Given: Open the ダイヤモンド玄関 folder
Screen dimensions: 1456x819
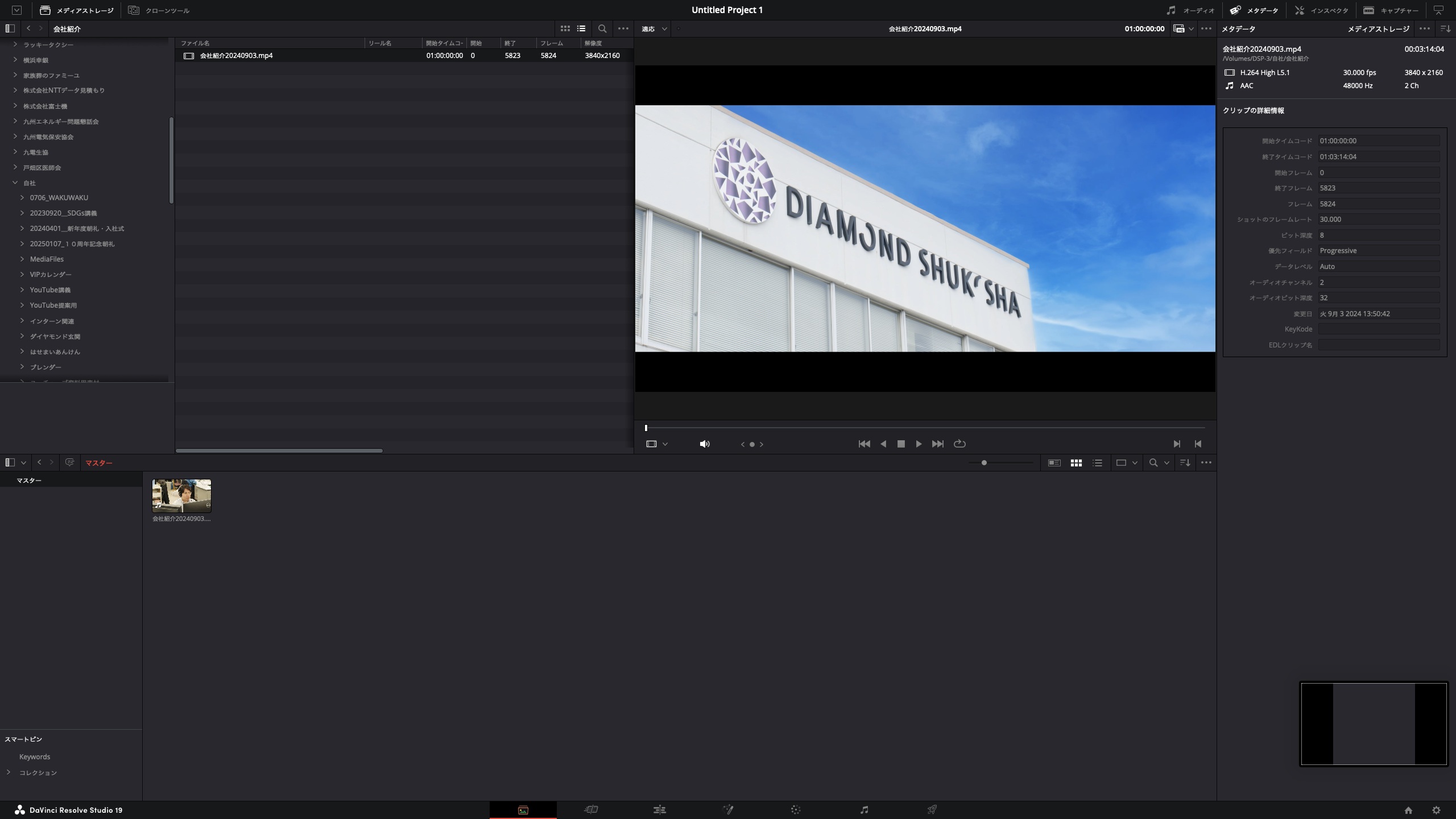Looking at the screenshot, I should (x=55, y=337).
